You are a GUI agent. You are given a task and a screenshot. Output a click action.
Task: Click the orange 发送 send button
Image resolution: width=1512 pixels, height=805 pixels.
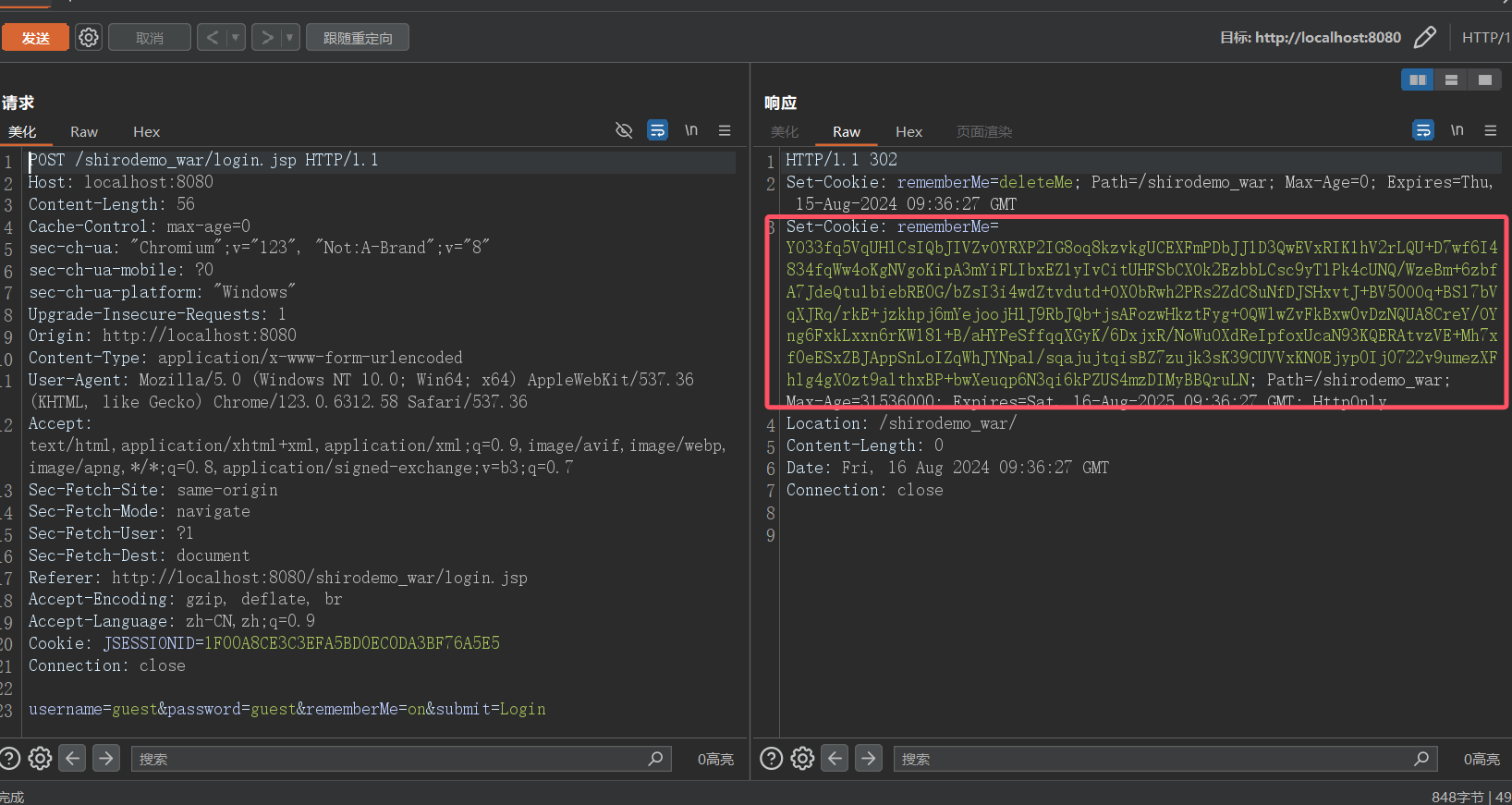(35, 38)
